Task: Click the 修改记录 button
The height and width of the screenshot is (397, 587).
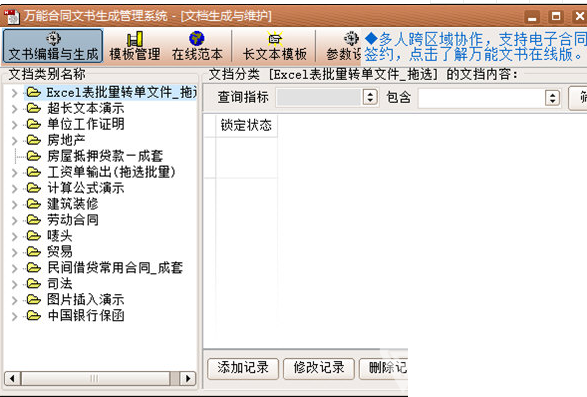Action: click(319, 369)
